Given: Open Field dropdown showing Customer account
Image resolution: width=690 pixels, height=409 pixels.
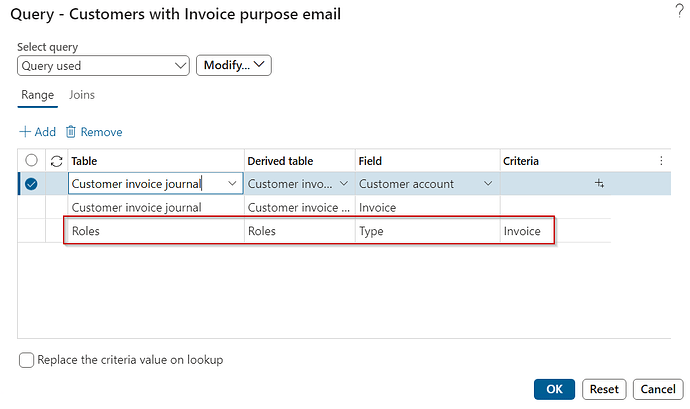Looking at the screenshot, I should (x=488, y=184).
